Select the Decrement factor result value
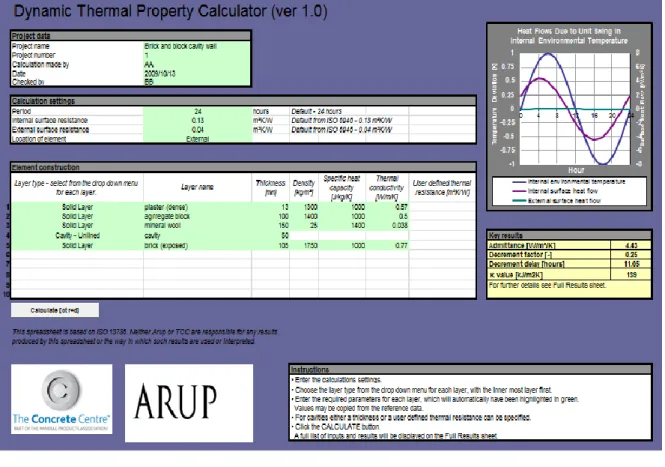665x467 pixels. pos(631,254)
